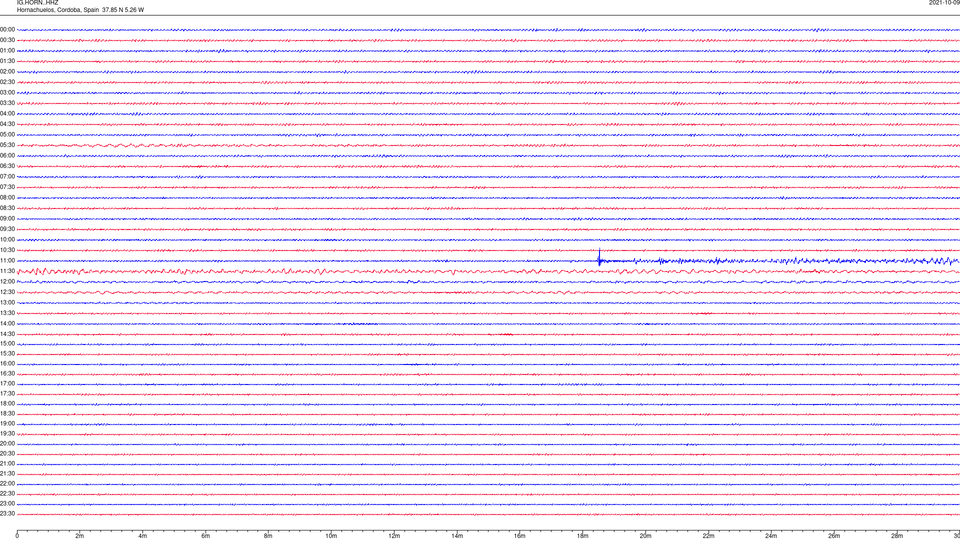Click the 09:30 trace label
The image size is (960, 540).
[x=7, y=229]
